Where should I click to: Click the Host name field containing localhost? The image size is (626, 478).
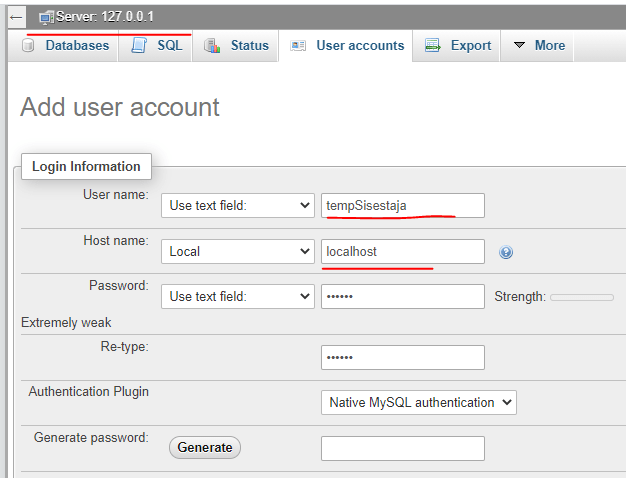point(402,251)
